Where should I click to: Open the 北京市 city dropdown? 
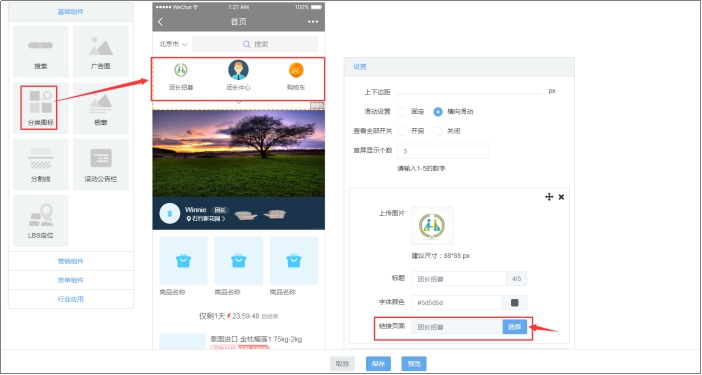(173, 44)
